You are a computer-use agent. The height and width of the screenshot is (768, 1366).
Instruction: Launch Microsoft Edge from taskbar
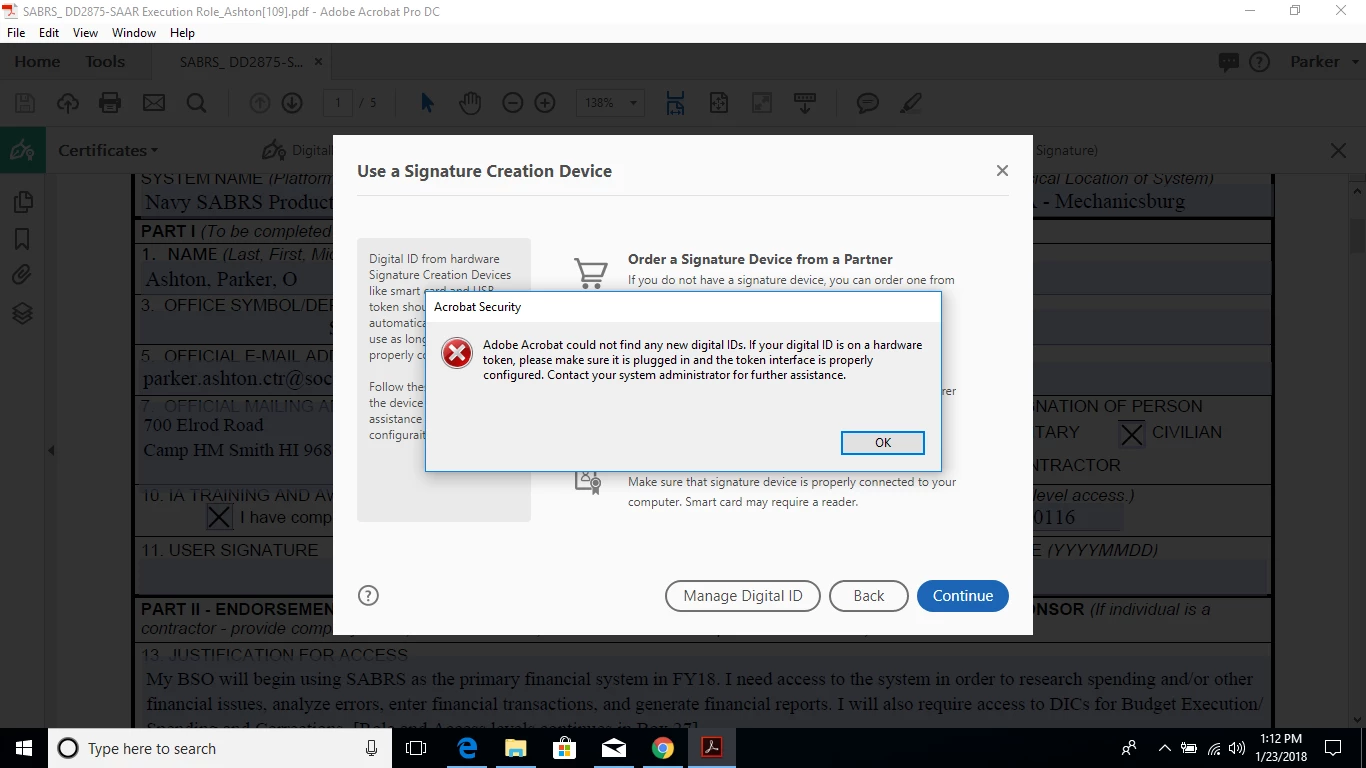[x=467, y=748]
